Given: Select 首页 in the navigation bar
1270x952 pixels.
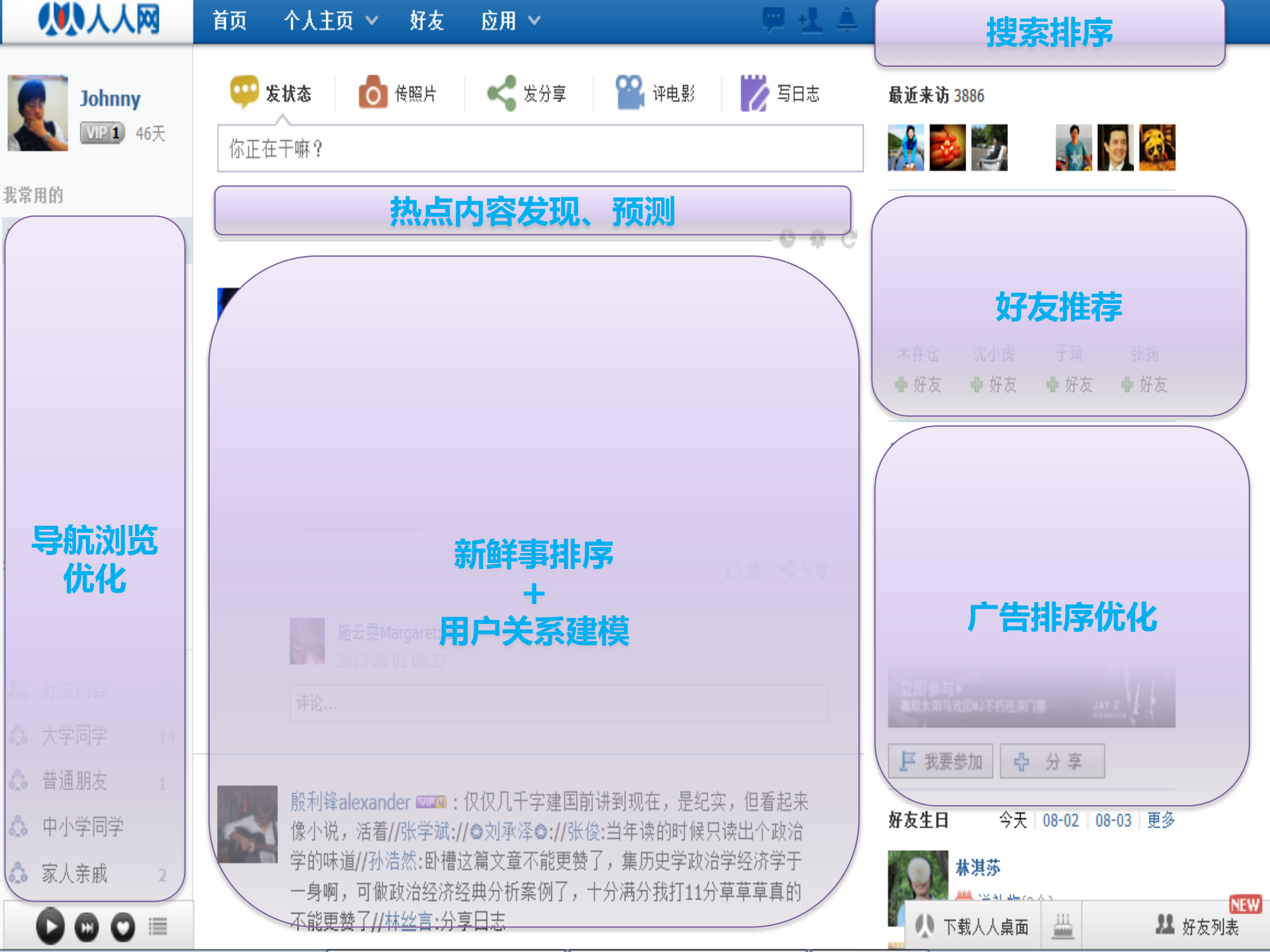Looking at the screenshot, I should [x=228, y=21].
